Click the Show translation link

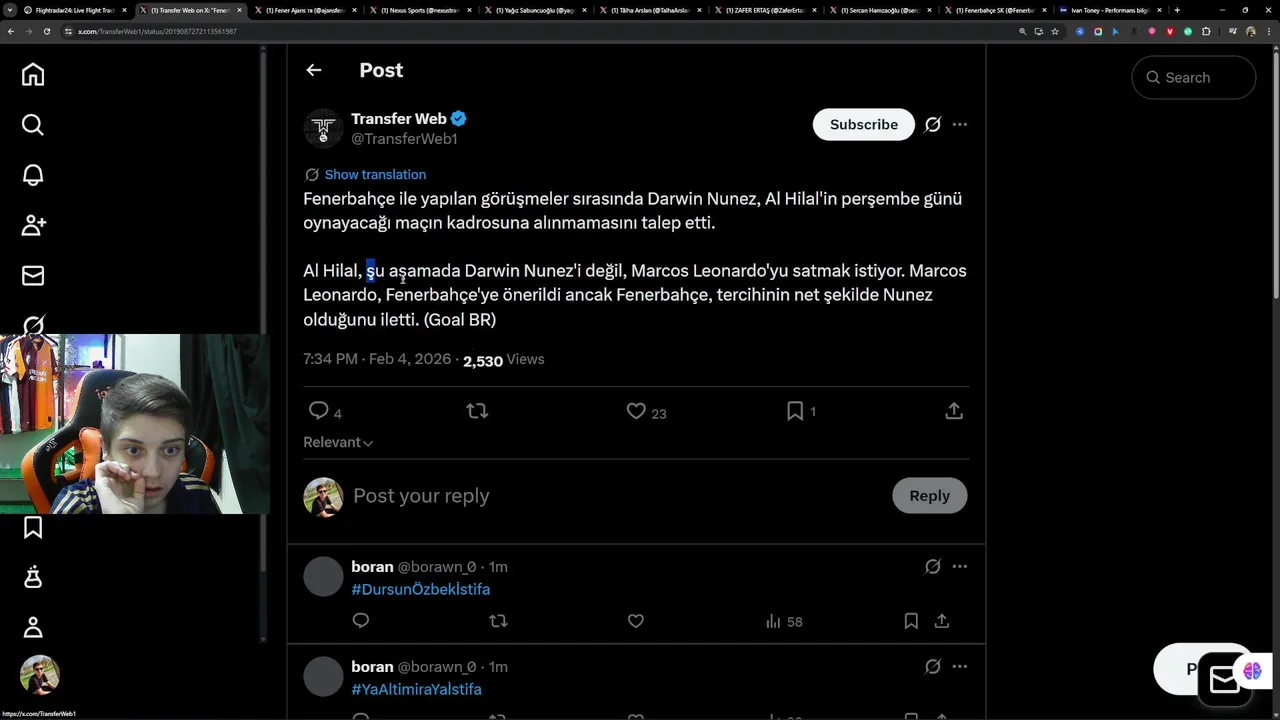pos(374,174)
